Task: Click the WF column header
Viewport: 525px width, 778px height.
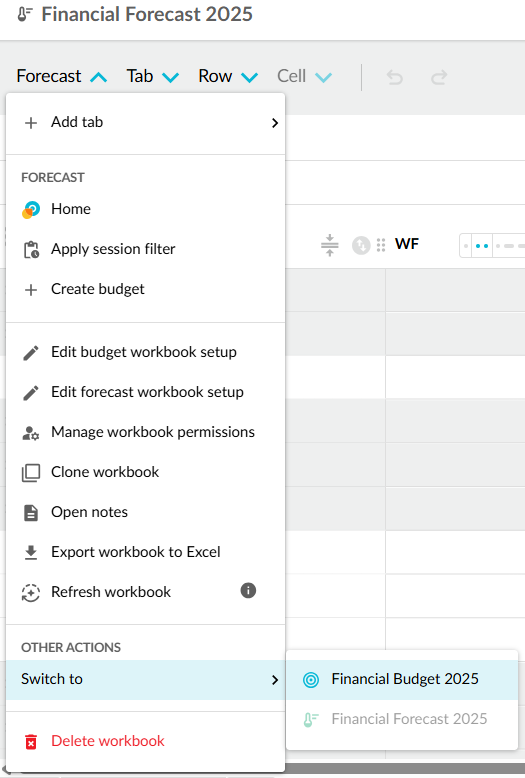Action: click(407, 244)
